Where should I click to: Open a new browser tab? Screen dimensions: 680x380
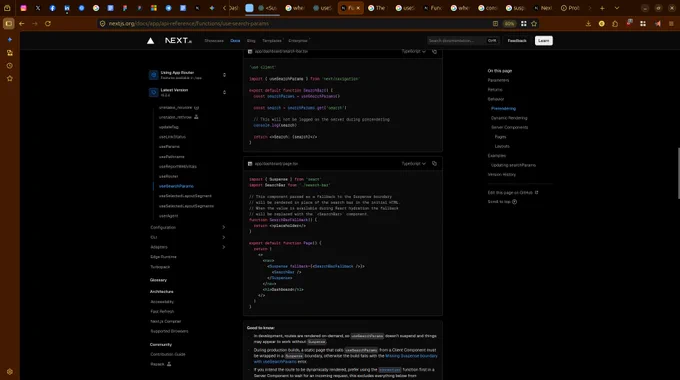point(602,8)
